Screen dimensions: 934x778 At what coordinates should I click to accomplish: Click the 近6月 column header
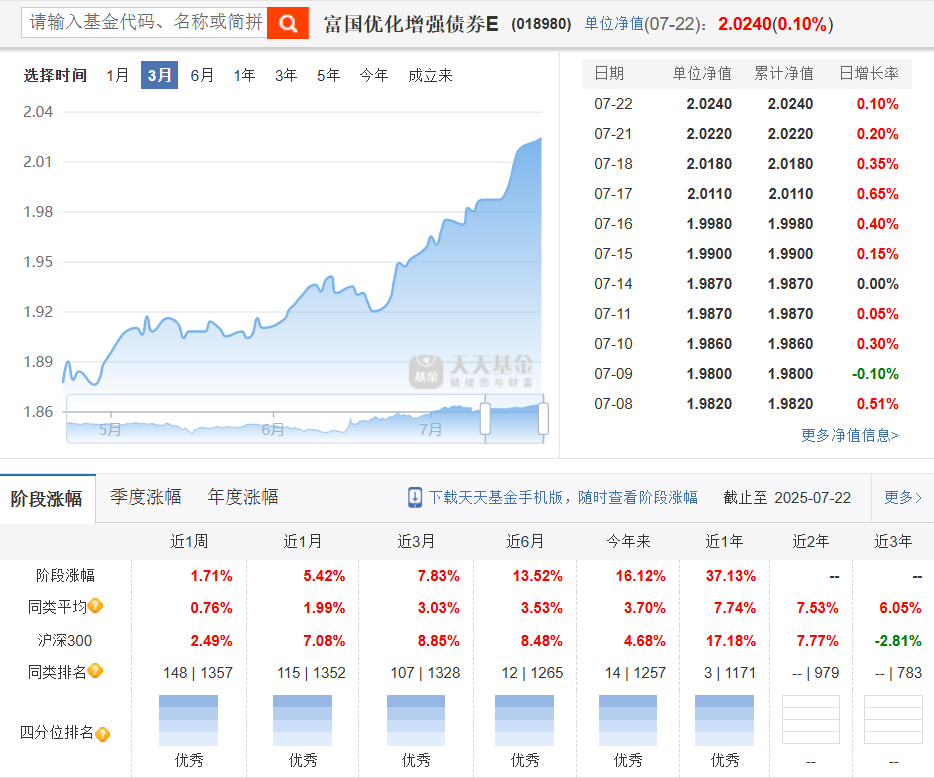click(525, 541)
